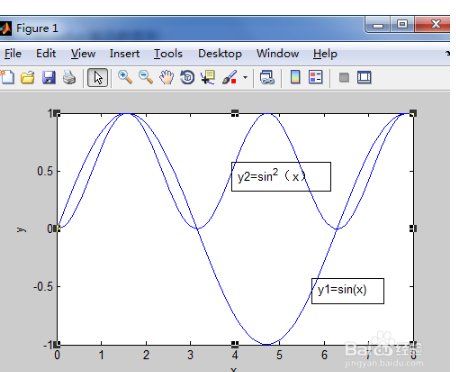This screenshot has width=456, height=372.
Task: Click the 0.5 y-axis tick label
Action: click(x=45, y=171)
